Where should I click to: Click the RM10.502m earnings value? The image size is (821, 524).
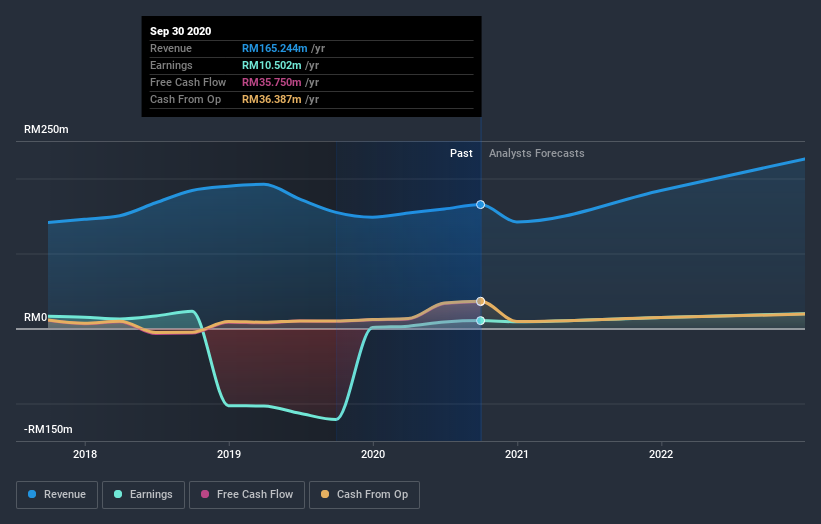coord(272,65)
